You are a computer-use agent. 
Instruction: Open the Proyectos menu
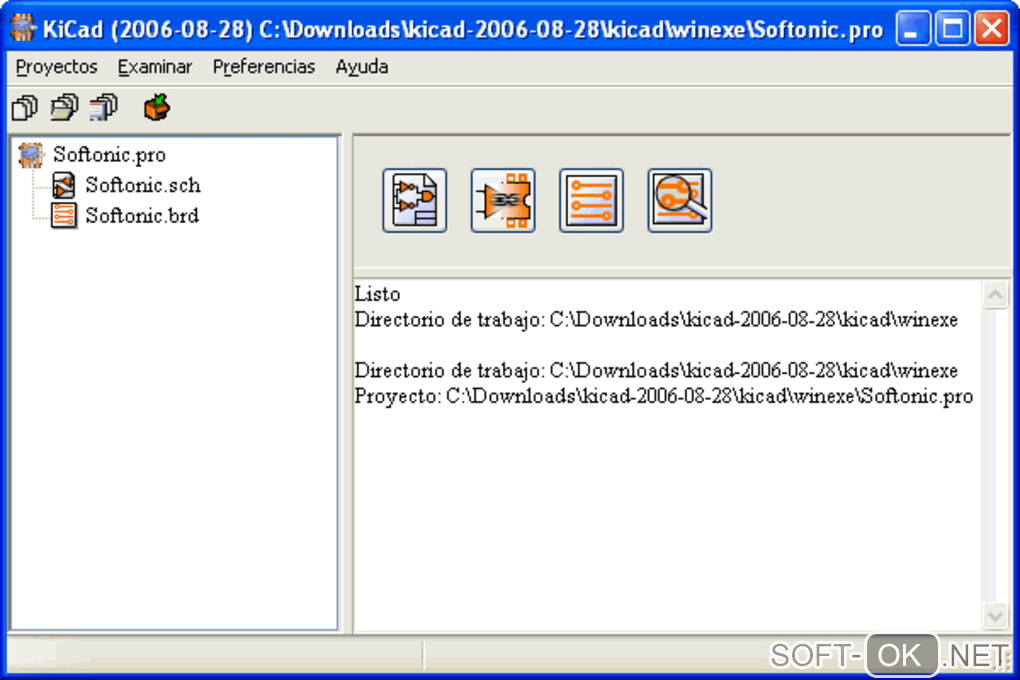pos(57,67)
